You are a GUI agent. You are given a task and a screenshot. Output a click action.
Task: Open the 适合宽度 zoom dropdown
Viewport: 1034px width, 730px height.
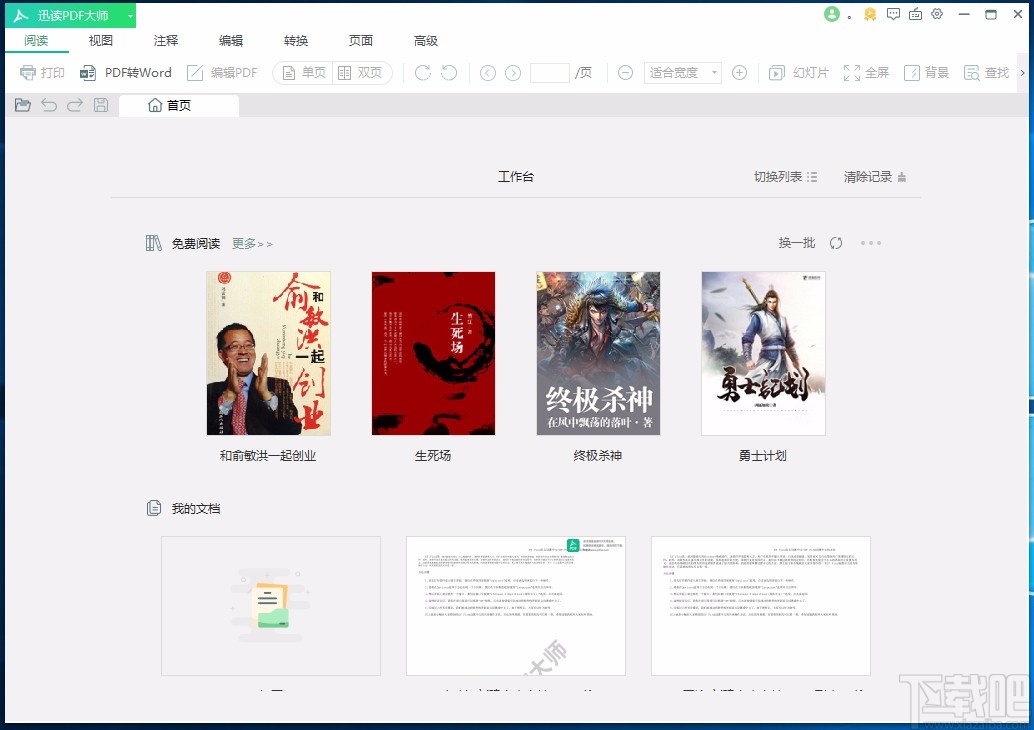pyautogui.click(x=683, y=73)
